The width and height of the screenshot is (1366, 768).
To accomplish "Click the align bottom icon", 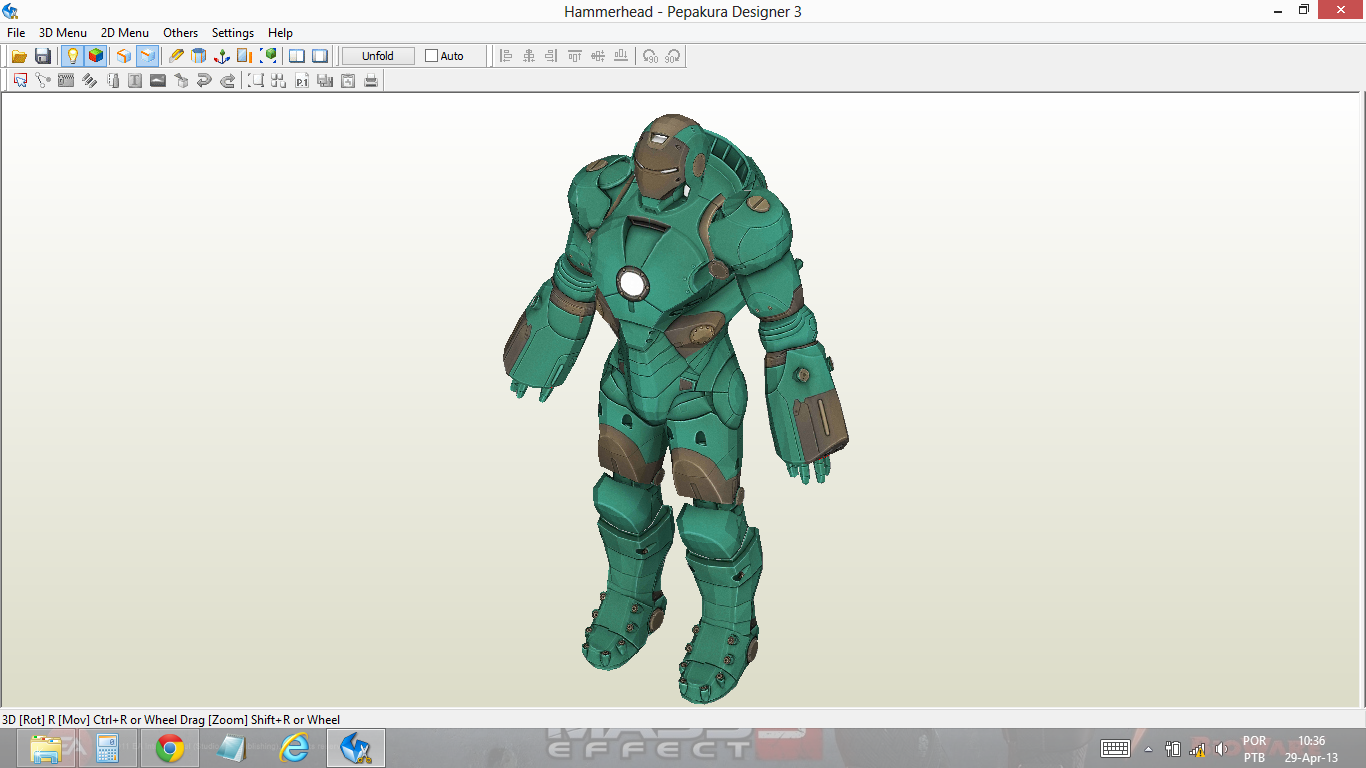I will coord(621,56).
